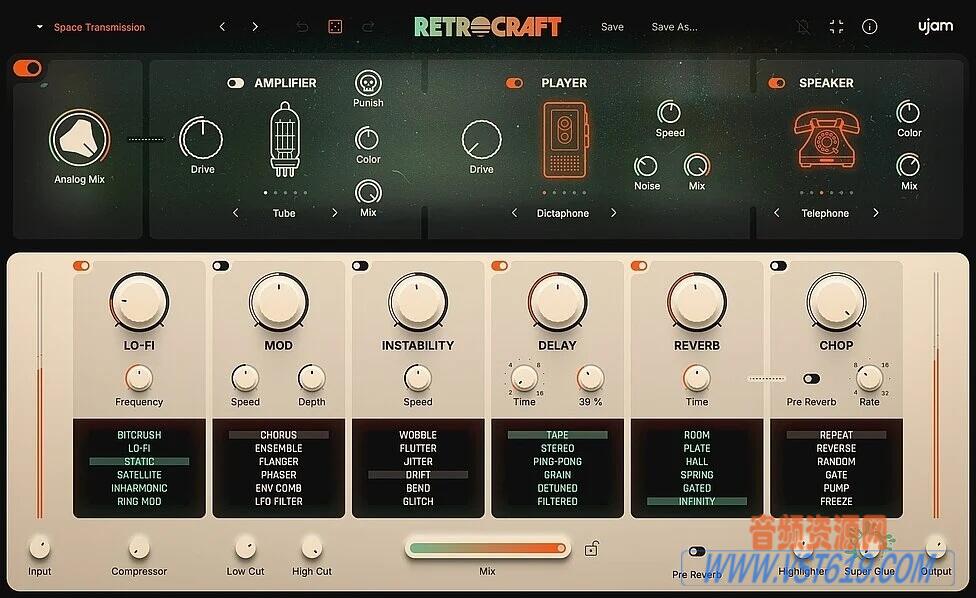Click the Player Drive knob
The width and height of the screenshot is (976, 598).
click(x=481, y=139)
